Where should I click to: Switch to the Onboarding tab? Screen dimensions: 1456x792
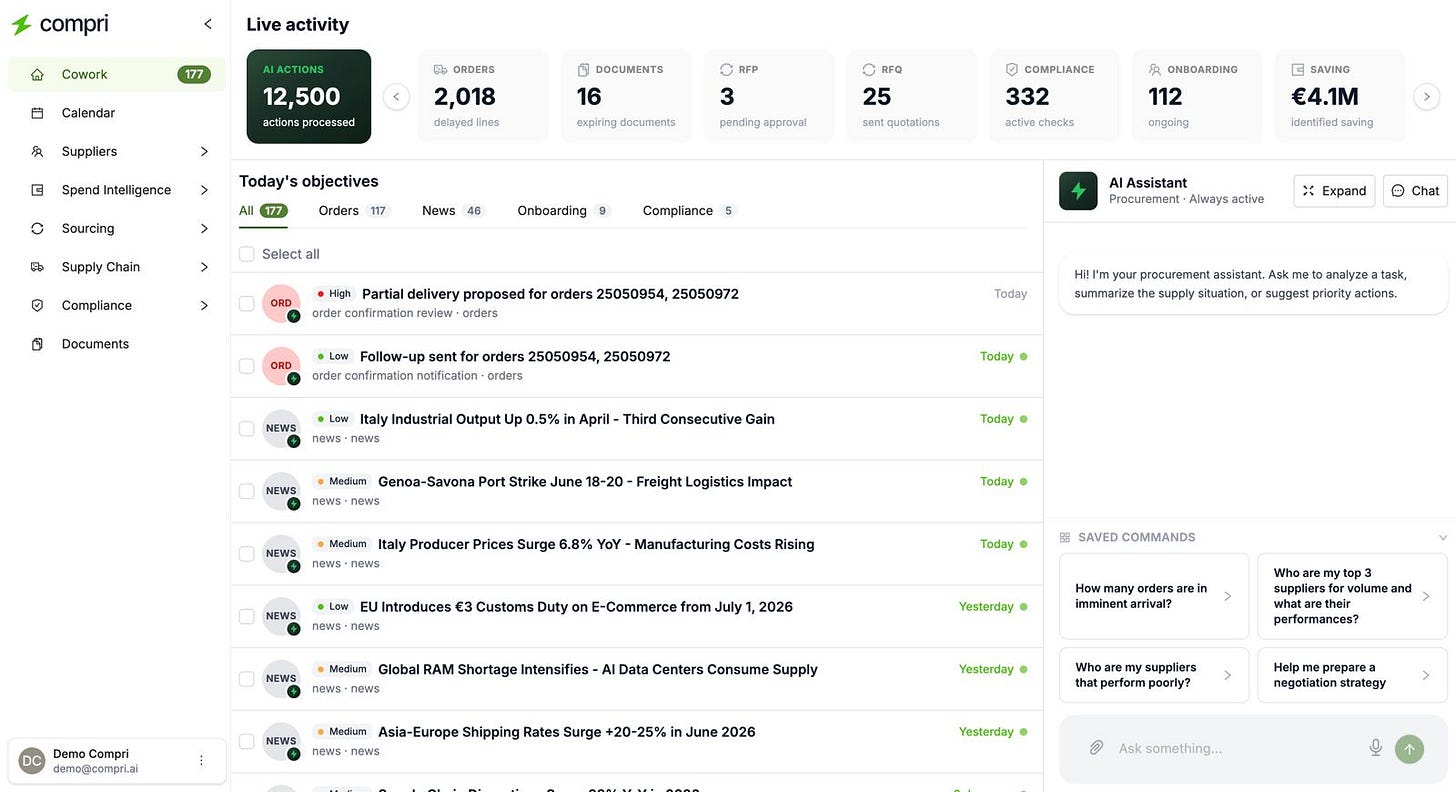click(x=564, y=211)
